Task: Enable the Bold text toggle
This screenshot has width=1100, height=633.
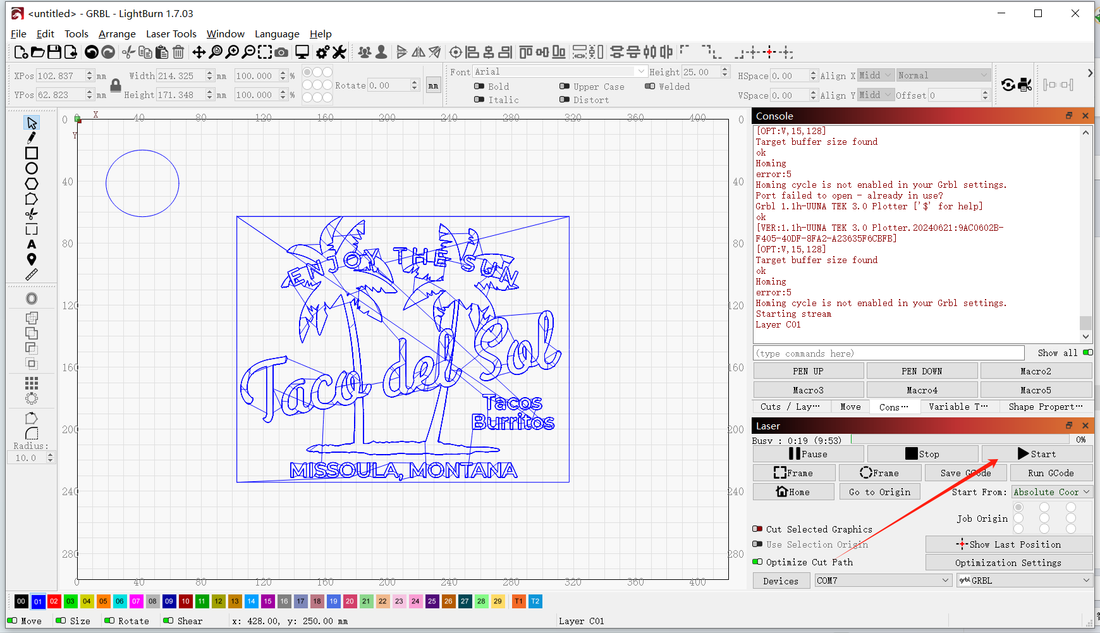Action: (478, 87)
